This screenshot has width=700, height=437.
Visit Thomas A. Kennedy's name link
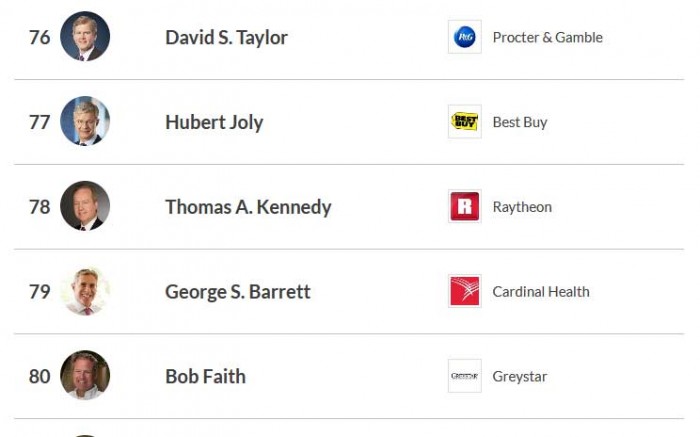tap(248, 208)
